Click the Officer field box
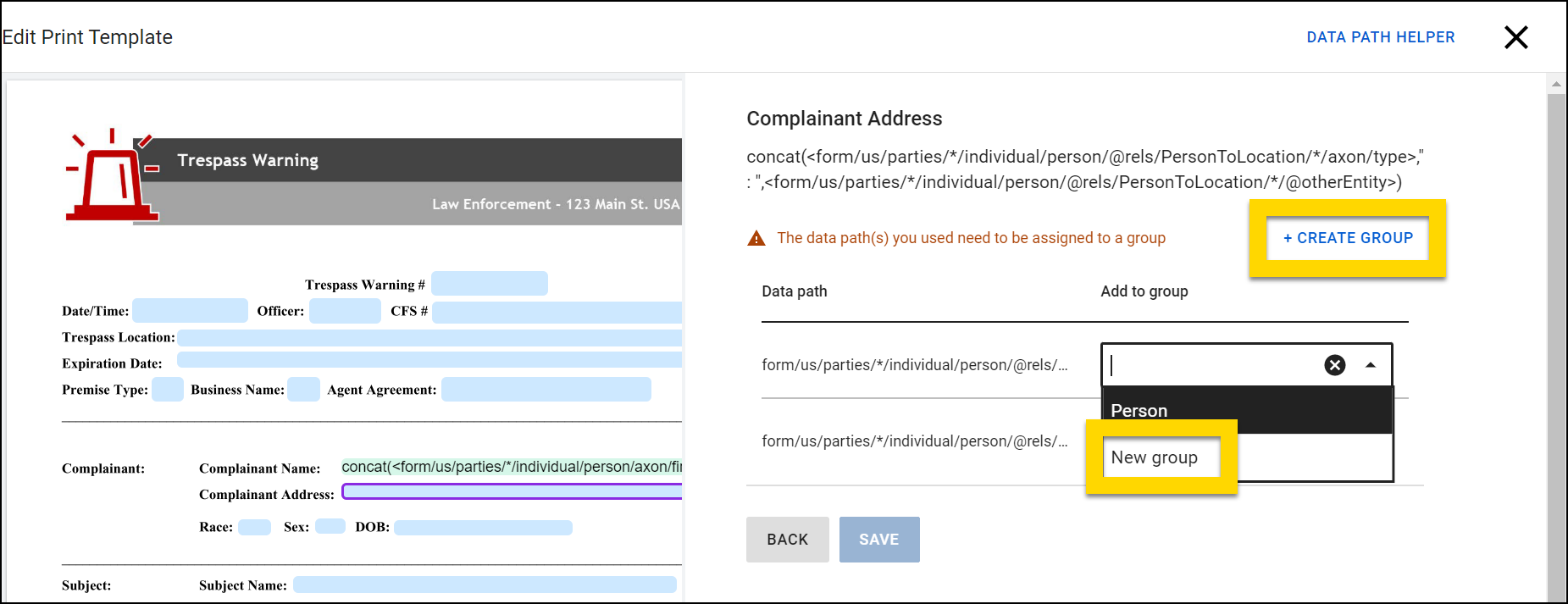Image resolution: width=1568 pixels, height=604 pixels. pyautogui.click(x=345, y=311)
